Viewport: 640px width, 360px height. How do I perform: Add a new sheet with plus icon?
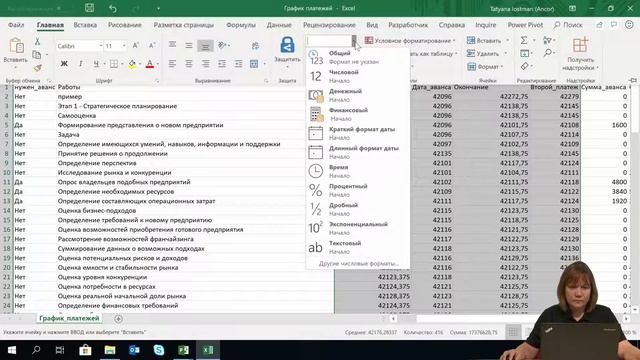coord(118,319)
